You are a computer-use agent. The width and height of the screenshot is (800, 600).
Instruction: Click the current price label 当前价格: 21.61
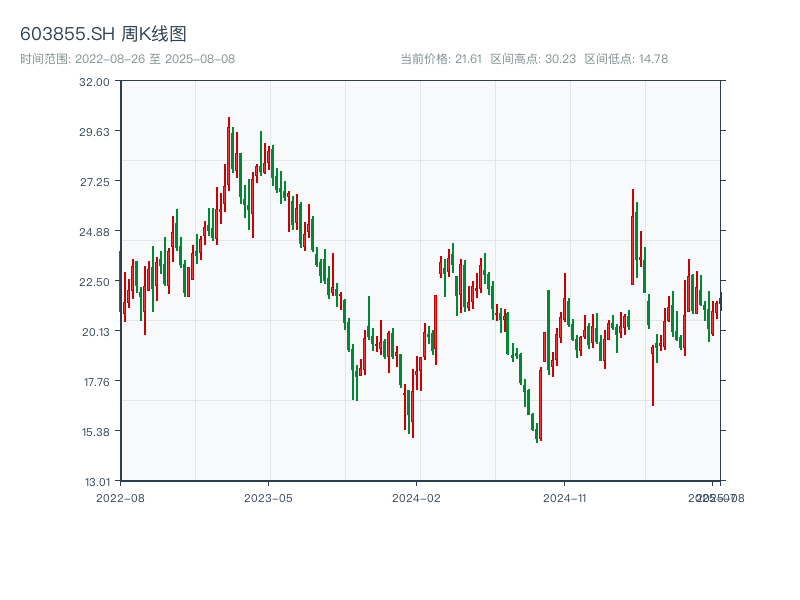(x=441, y=59)
